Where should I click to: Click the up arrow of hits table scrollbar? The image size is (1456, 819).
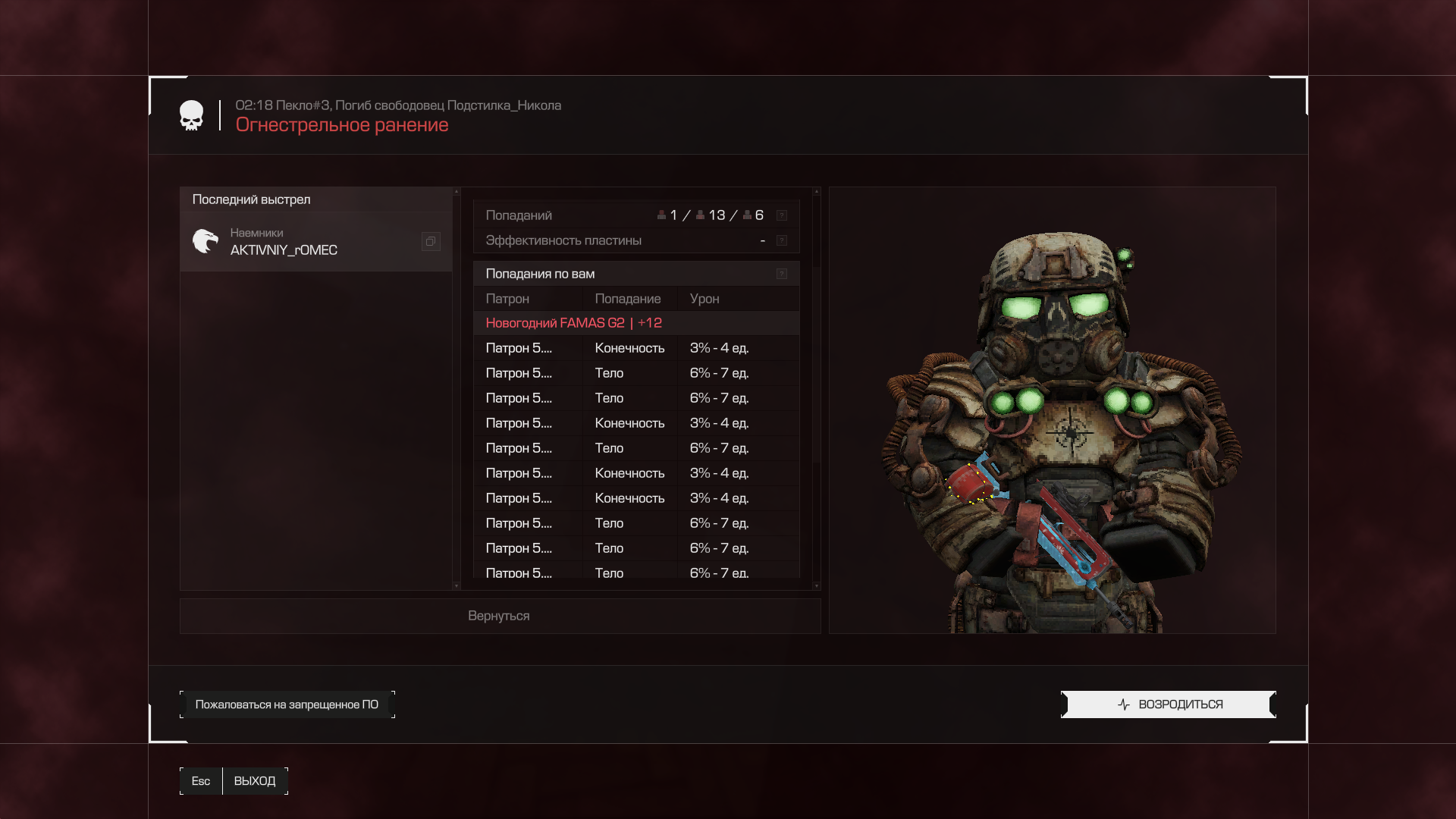(816, 192)
